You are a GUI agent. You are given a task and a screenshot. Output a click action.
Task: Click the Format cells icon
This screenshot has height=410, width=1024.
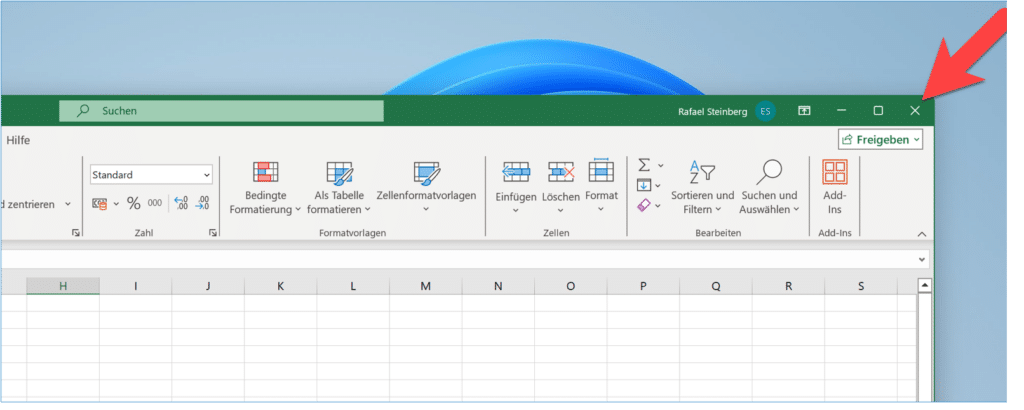(601, 170)
